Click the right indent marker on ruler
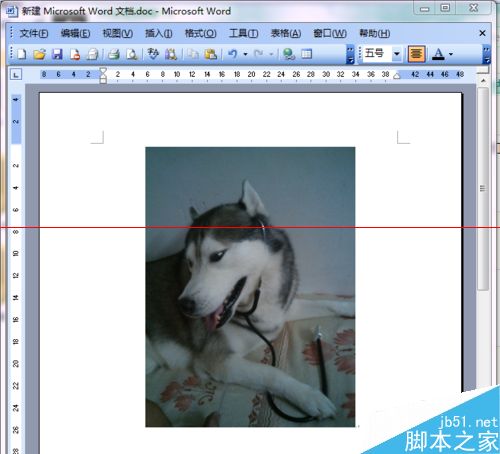500x454 pixels. tap(397, 76)
